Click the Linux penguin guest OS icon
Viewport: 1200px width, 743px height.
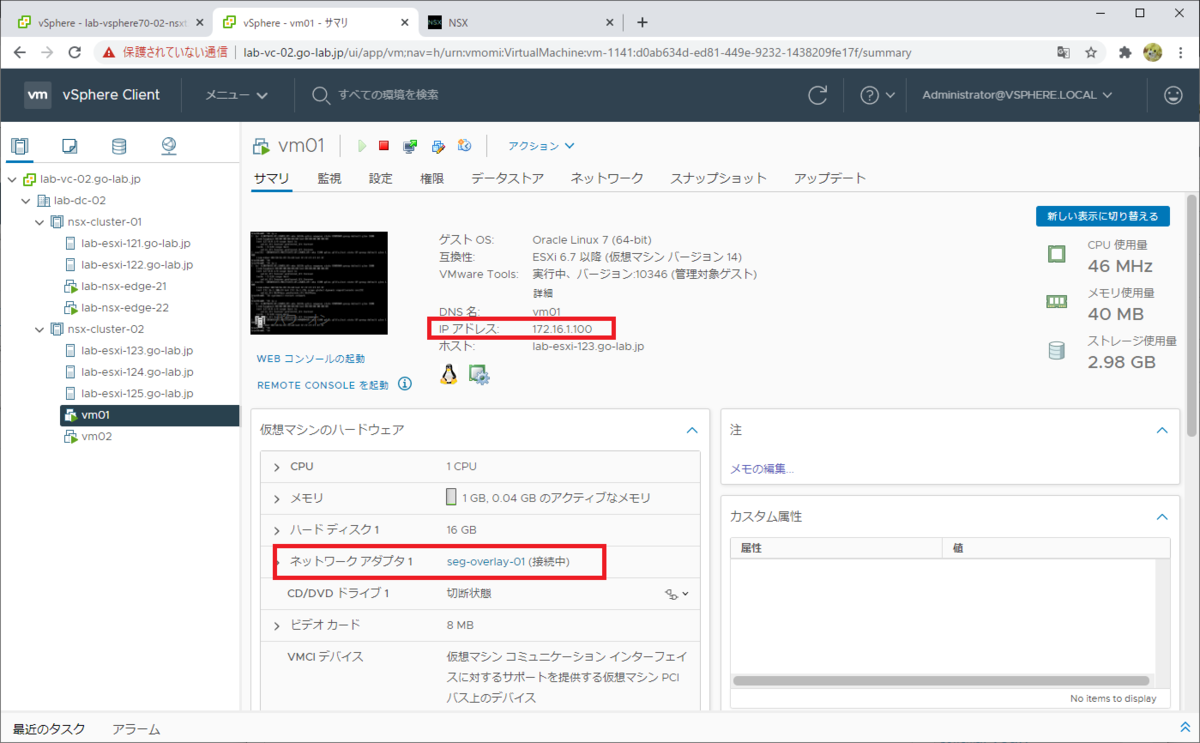449,374
